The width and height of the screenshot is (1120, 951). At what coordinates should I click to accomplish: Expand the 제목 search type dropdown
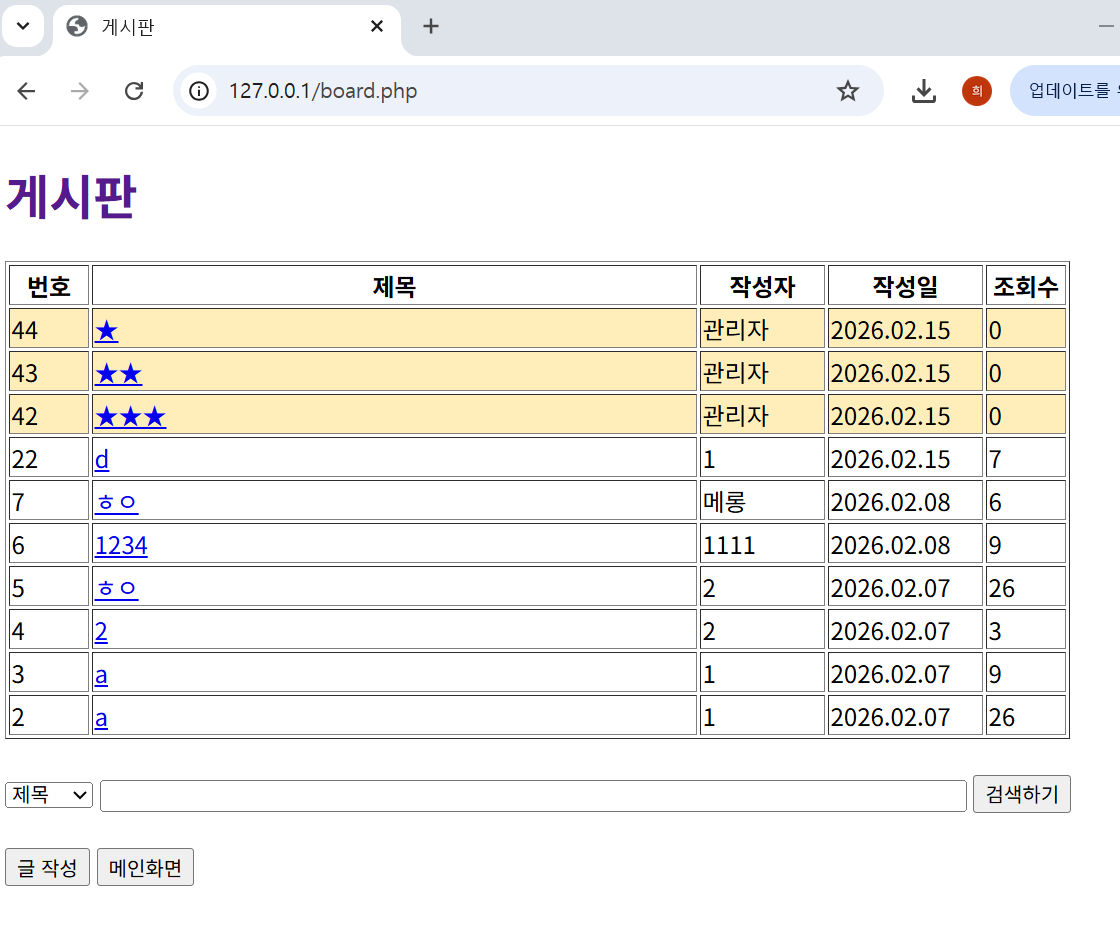49,795
